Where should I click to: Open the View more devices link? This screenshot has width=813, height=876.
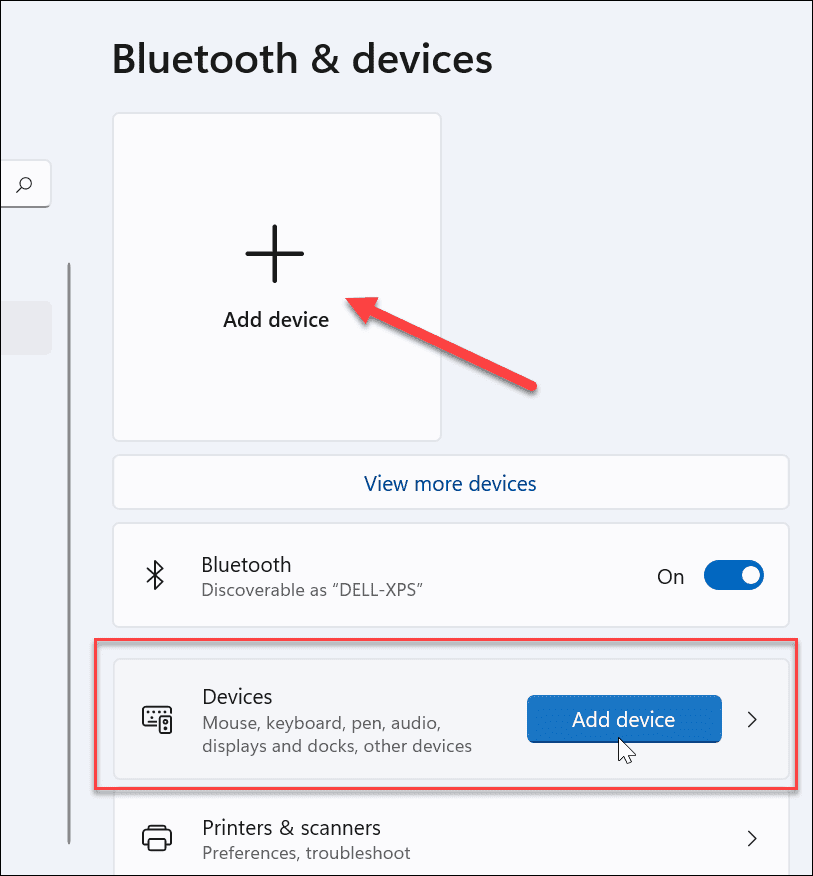tap(450, 484)
